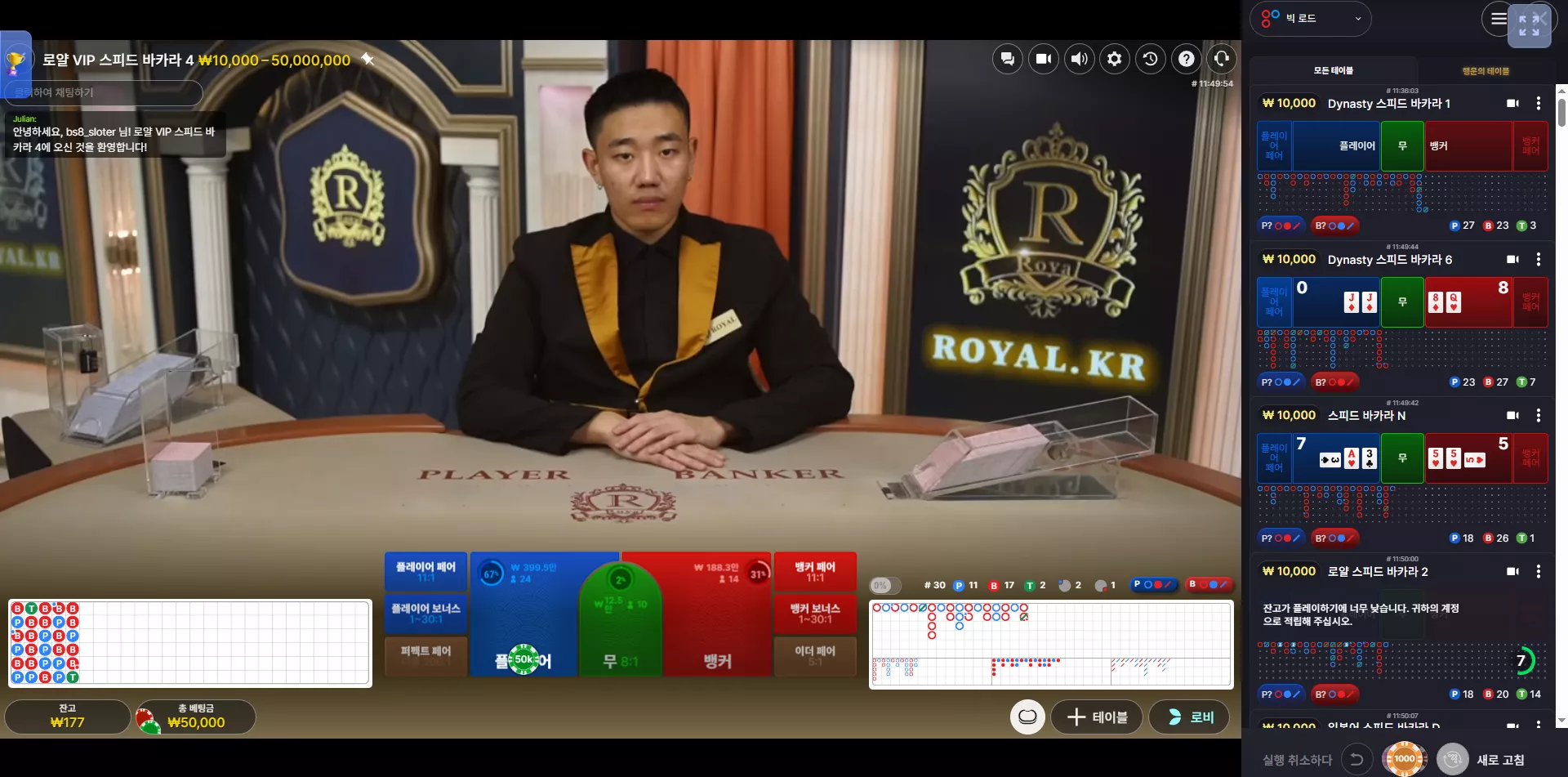Click the chip stack icon beside total bet
The width and height of the screenshot is (1568, 777).
click(148, 721)
